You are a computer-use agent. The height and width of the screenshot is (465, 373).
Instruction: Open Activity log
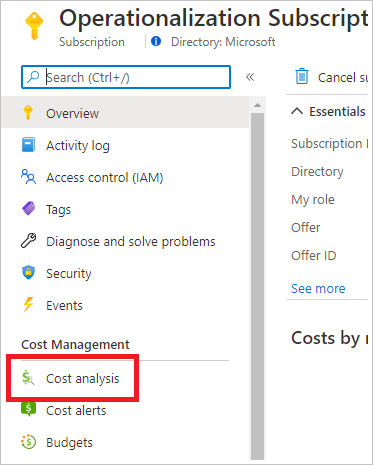pyautogui.click(x=78, y=146)
